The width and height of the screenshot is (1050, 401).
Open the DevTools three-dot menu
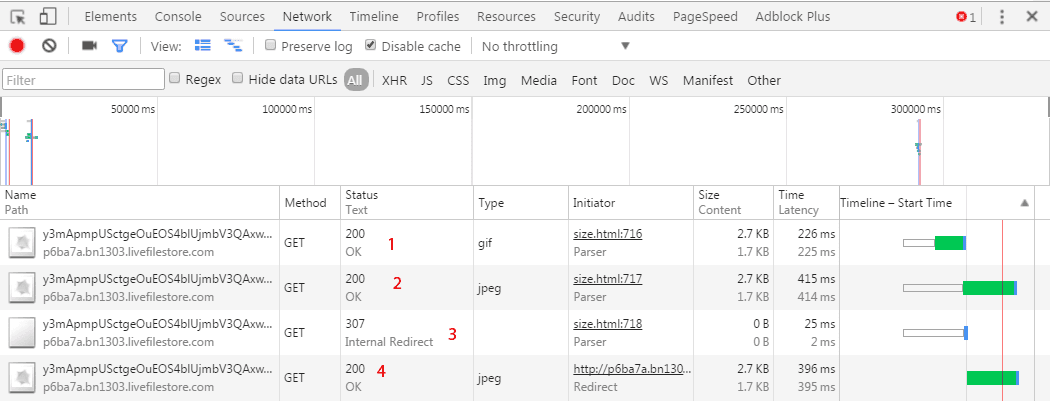(1002, 17)
